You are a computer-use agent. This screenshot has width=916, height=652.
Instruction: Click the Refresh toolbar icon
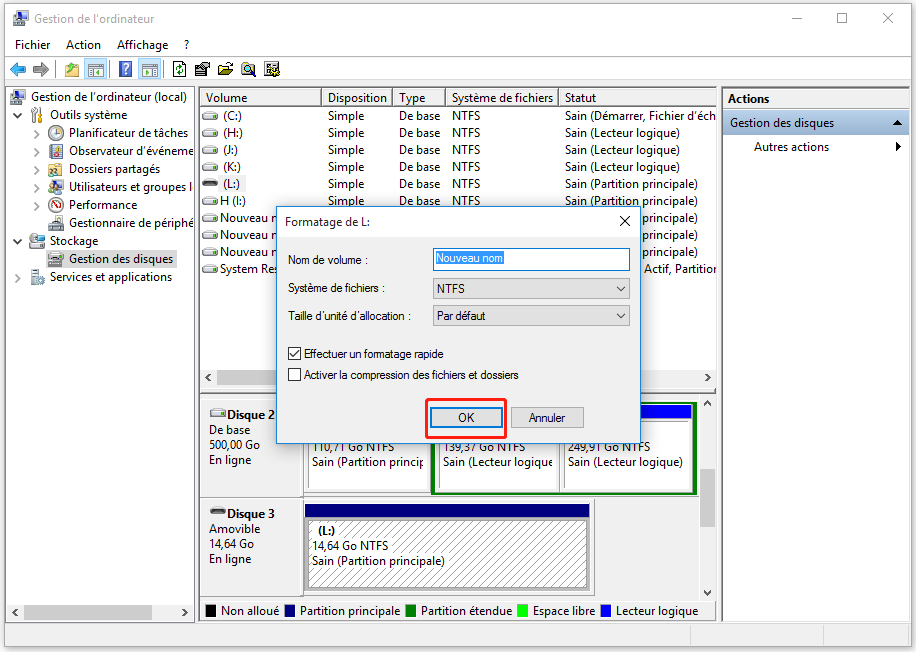[x=179, y=70]
